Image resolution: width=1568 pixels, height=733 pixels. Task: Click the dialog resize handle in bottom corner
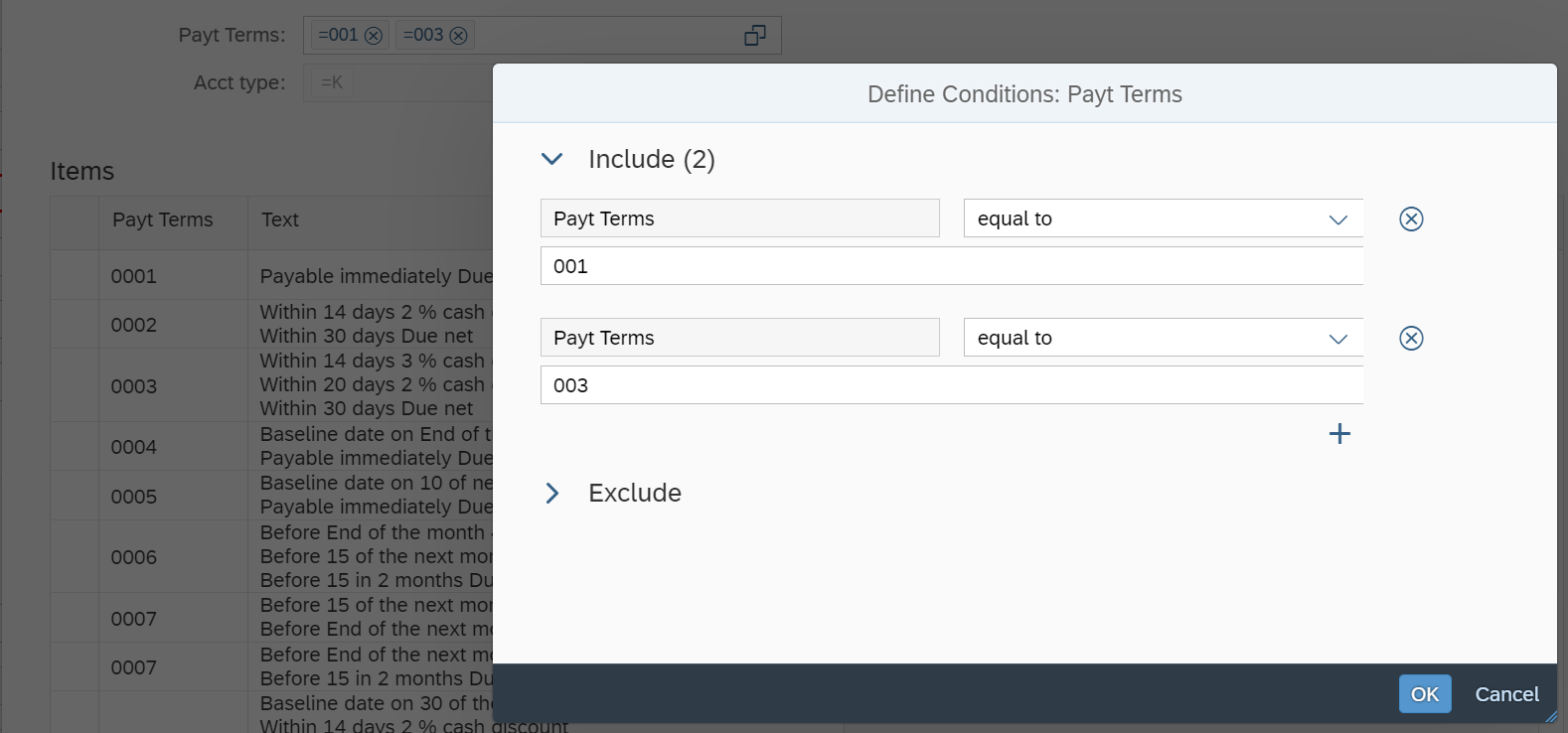[x=1551, y=716]
